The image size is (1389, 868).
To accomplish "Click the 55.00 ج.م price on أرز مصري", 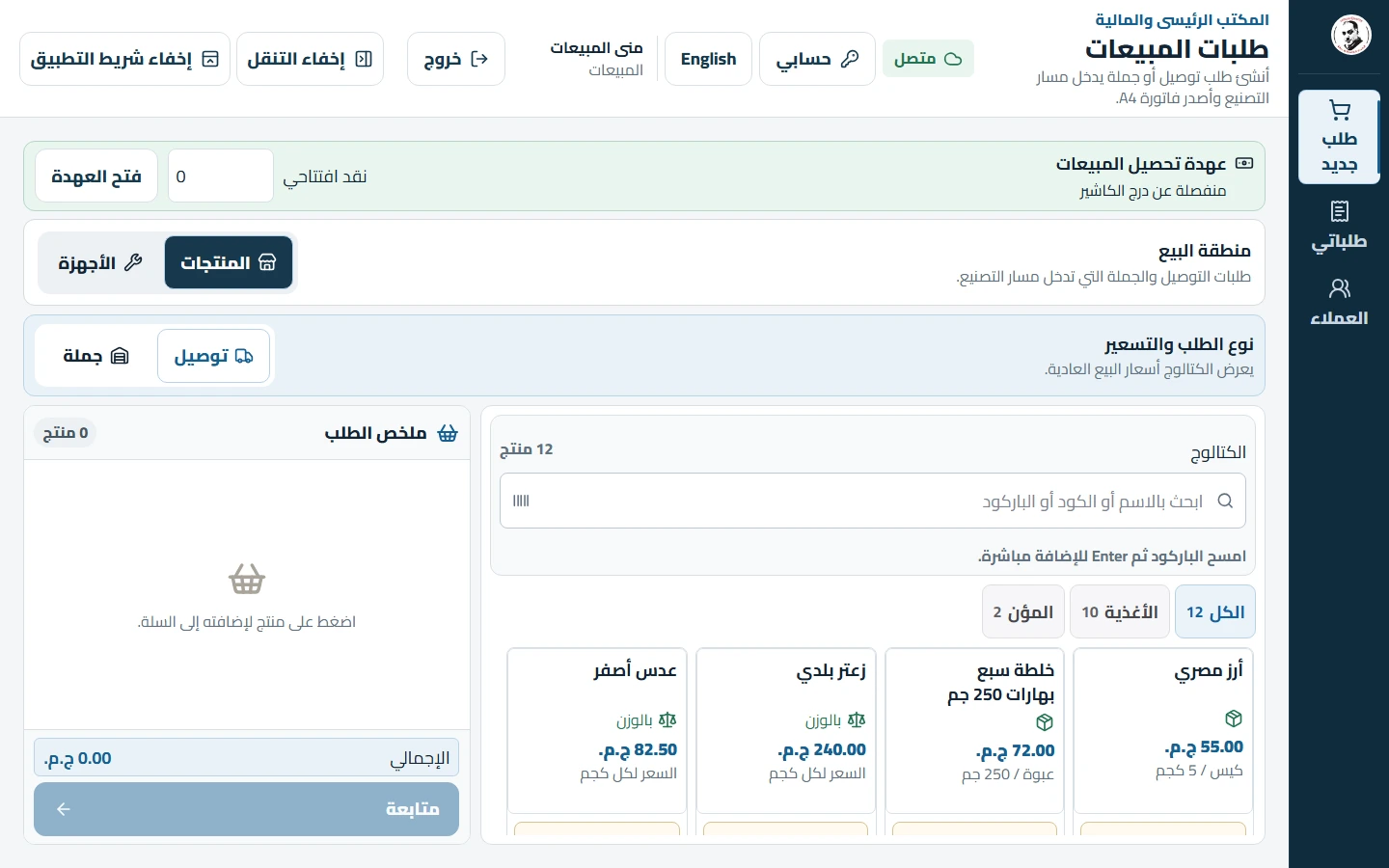I will pyautogui.click(x=1204, y=747).
